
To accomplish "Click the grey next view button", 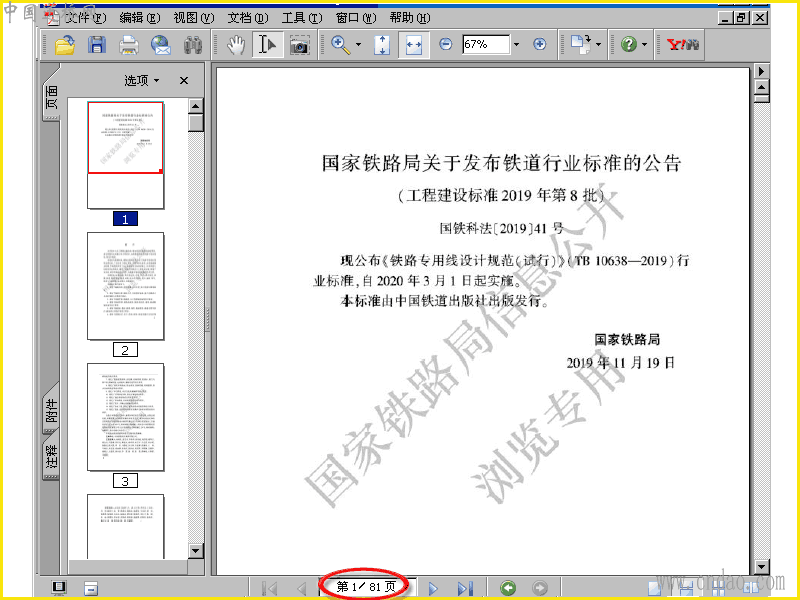I will [540, 588].
